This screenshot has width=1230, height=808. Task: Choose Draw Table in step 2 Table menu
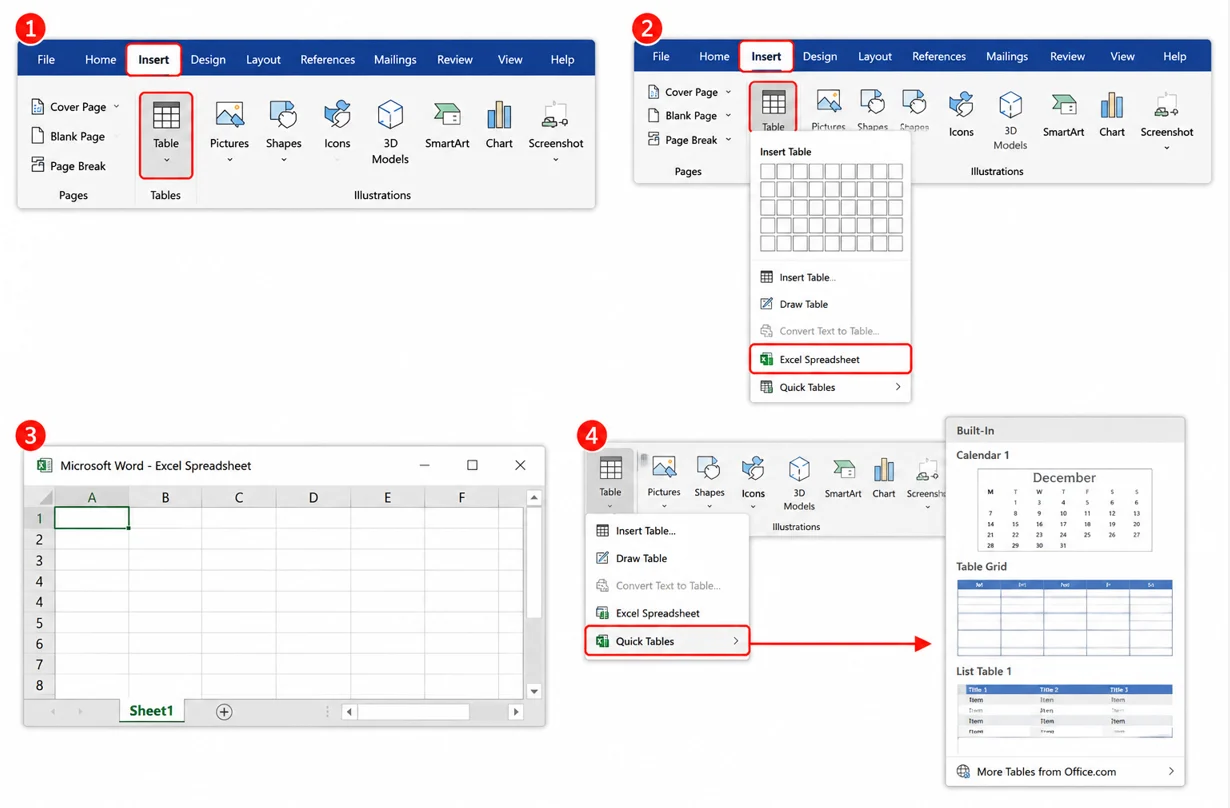point(831,304)
